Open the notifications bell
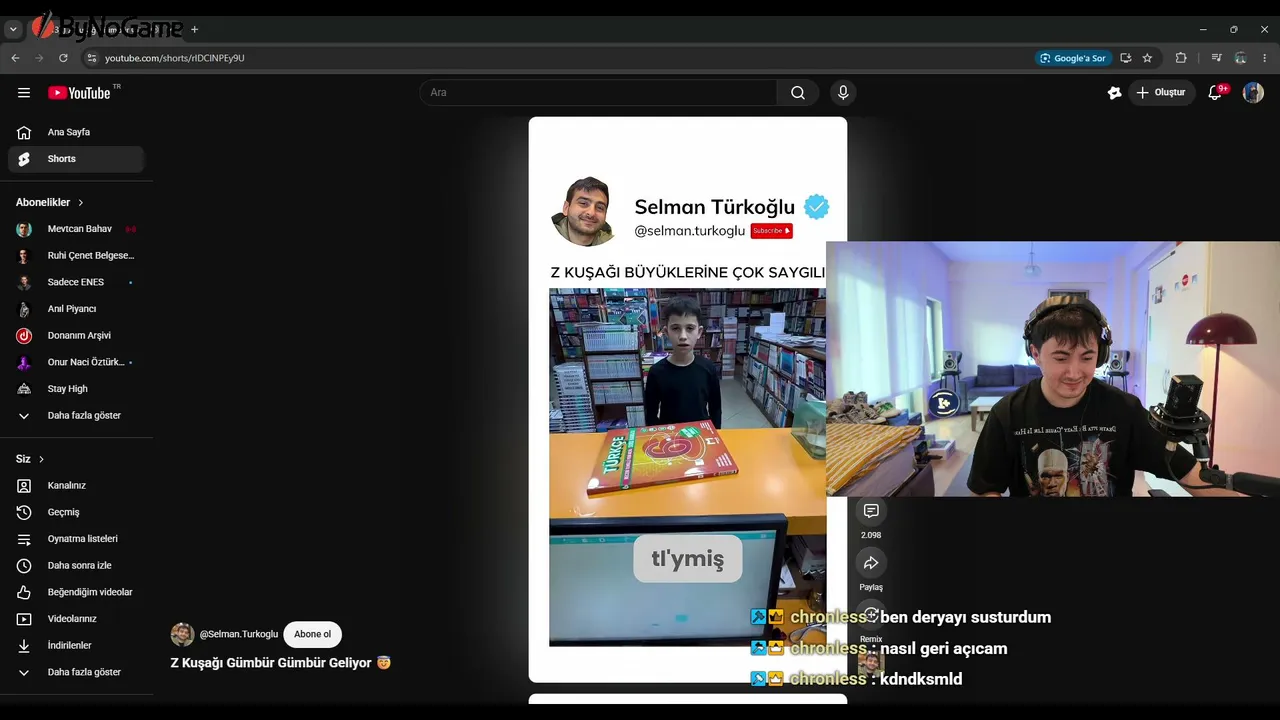The height and width of the screenshot is (720, 1280). pos(1215,93)
